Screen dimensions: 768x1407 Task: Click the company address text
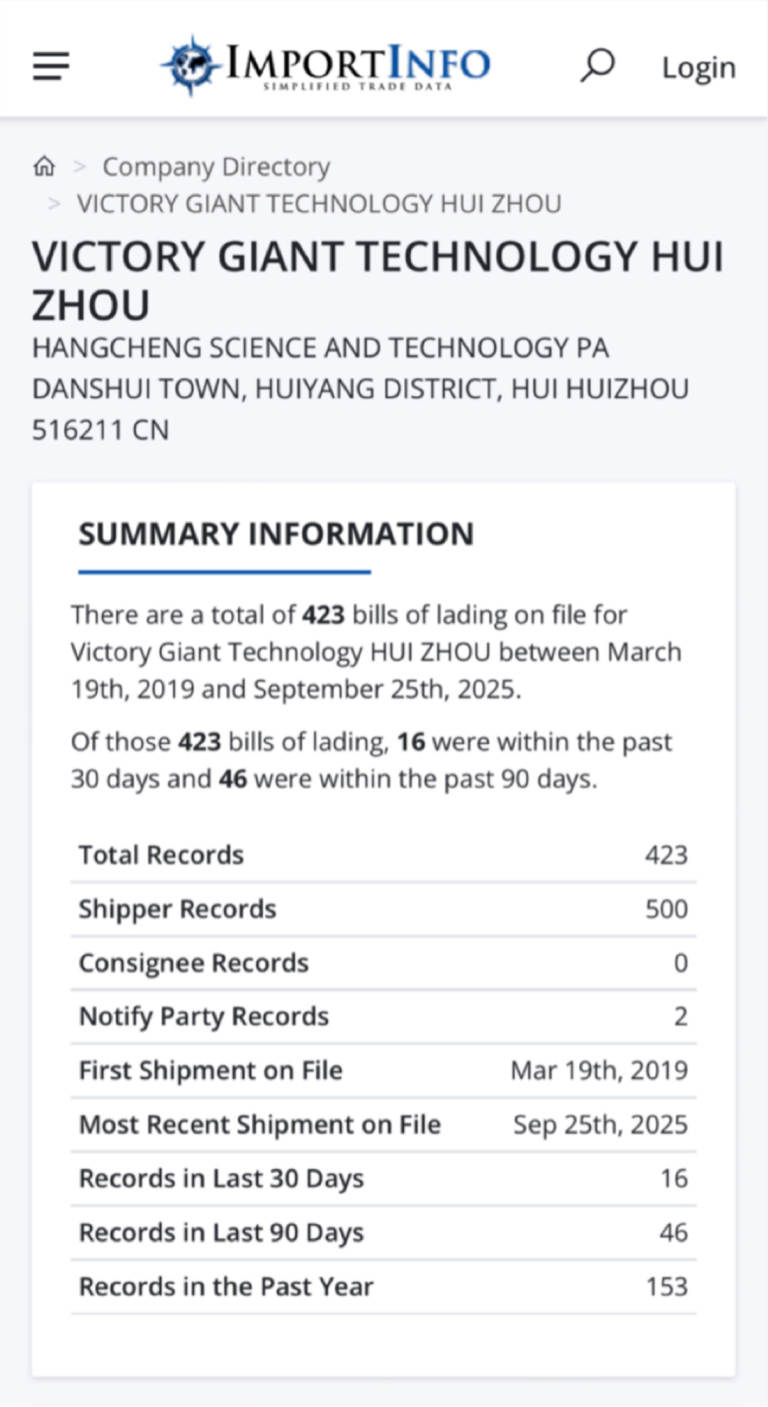pos(360,389)
